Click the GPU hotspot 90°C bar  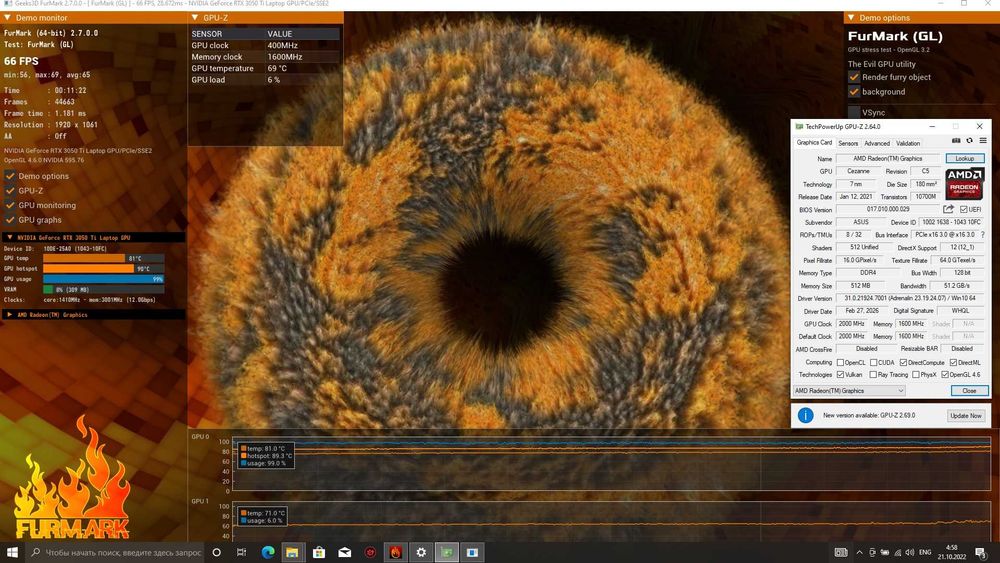pos(103,268)
